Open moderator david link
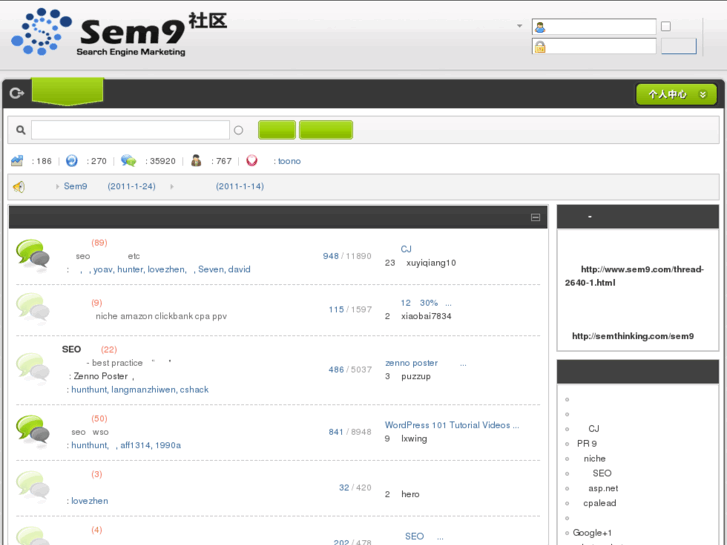This screenshot has width=727, height=545. pyautogui.click(x=239, y=269)
